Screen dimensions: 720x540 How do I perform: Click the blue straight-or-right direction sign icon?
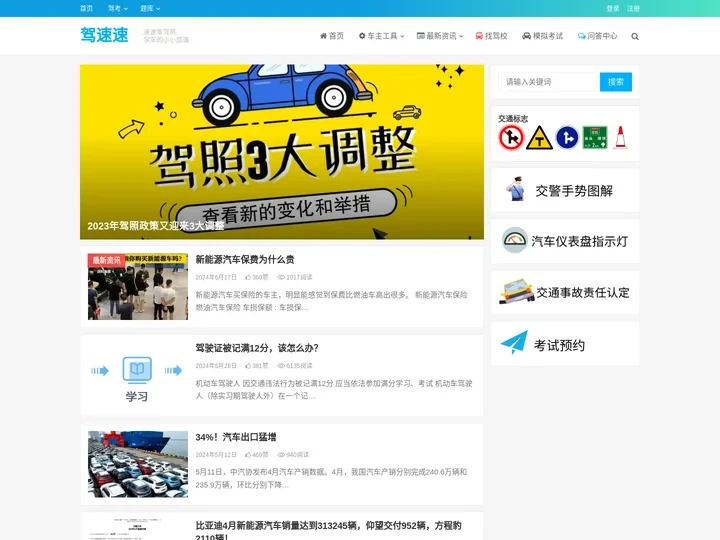click(567, 137)
